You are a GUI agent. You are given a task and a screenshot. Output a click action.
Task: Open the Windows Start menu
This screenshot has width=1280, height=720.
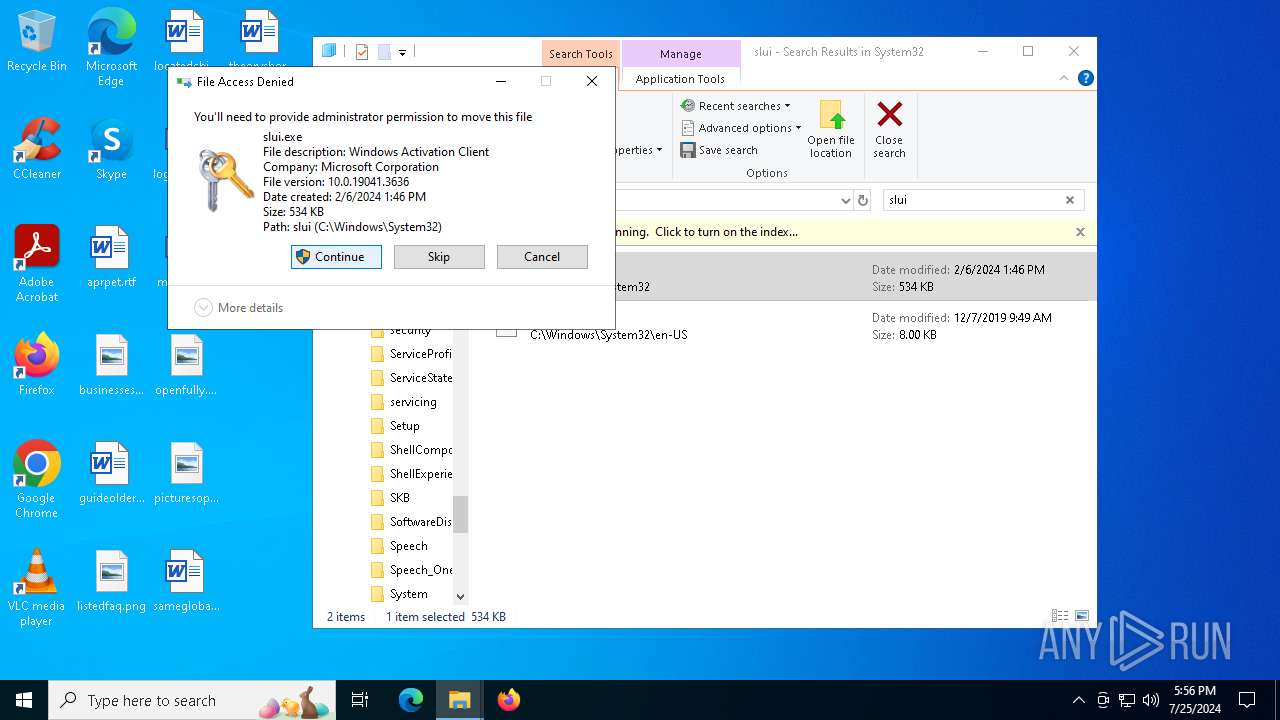click(24, 700)
